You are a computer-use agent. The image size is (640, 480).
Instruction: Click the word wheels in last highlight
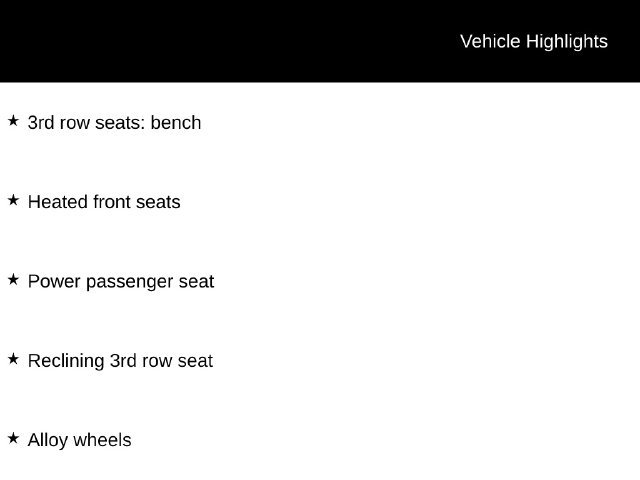coord(102,440)
